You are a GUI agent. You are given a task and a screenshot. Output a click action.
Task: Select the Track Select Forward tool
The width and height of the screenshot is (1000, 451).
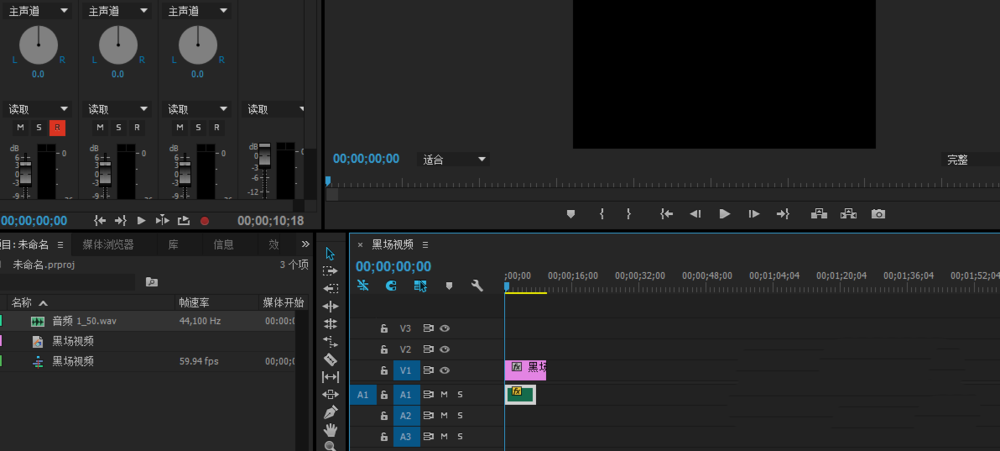330,271
